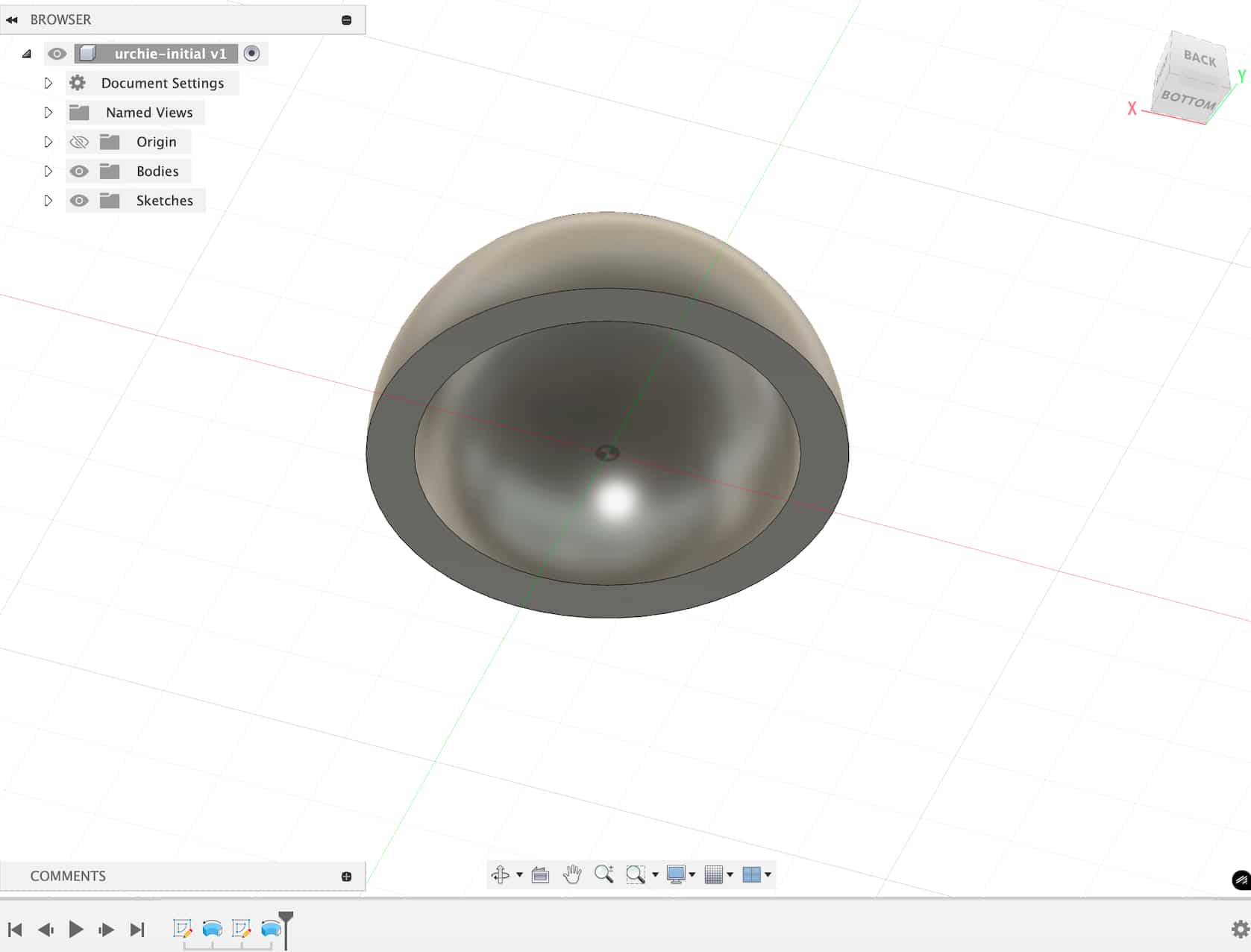Minimize the Browser panel round button
This screenshot has height=952, width=1251.
click(346, 20)
